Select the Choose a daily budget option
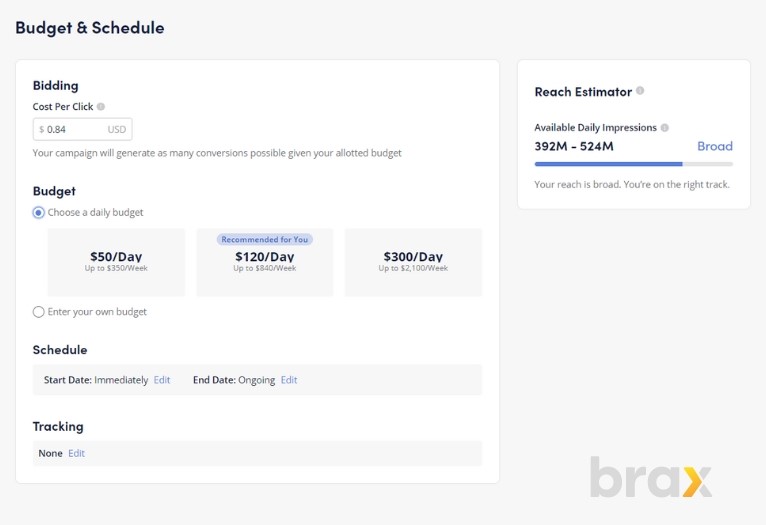 point(39,212)
